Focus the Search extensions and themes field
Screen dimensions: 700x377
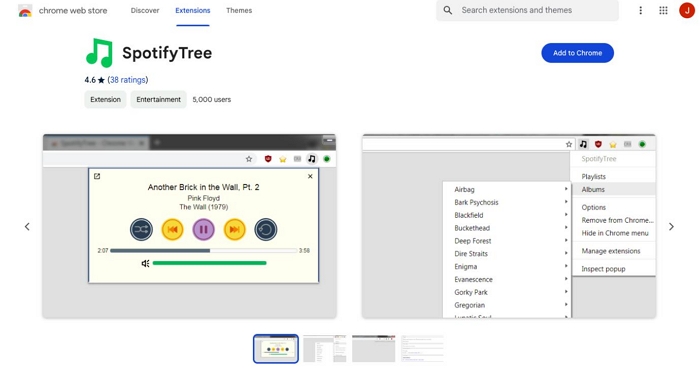pos(527,10)
